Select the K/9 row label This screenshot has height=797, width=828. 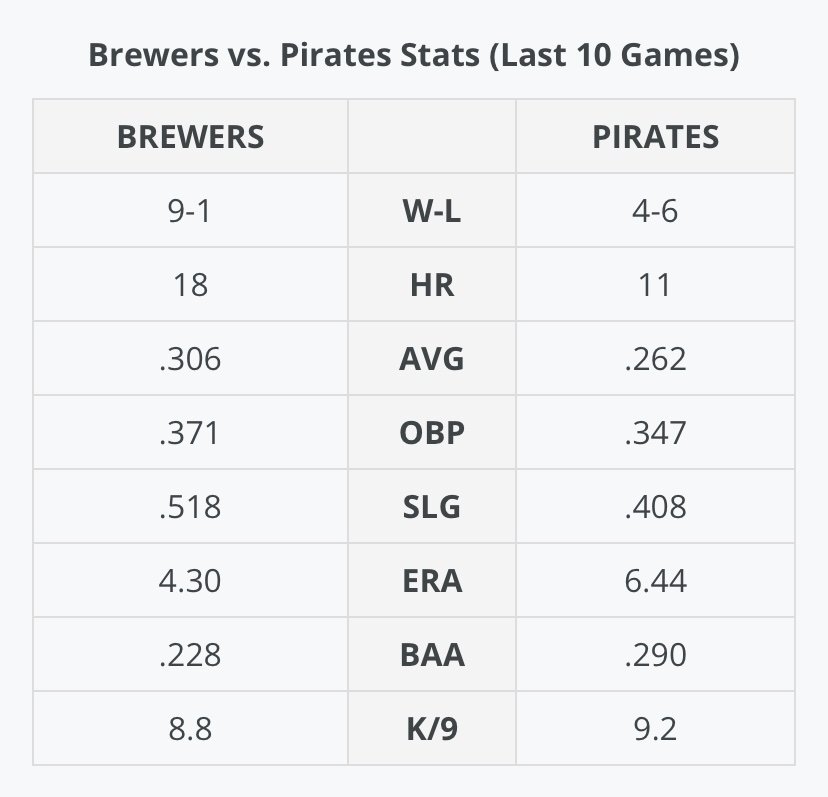(x=431, y=728)
